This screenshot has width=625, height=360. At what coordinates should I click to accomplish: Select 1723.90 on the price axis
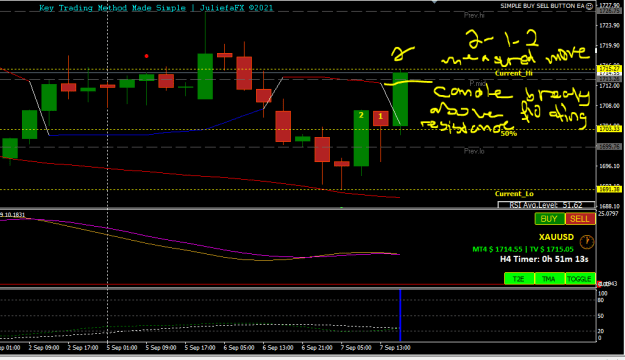click(x=609, y=26)
